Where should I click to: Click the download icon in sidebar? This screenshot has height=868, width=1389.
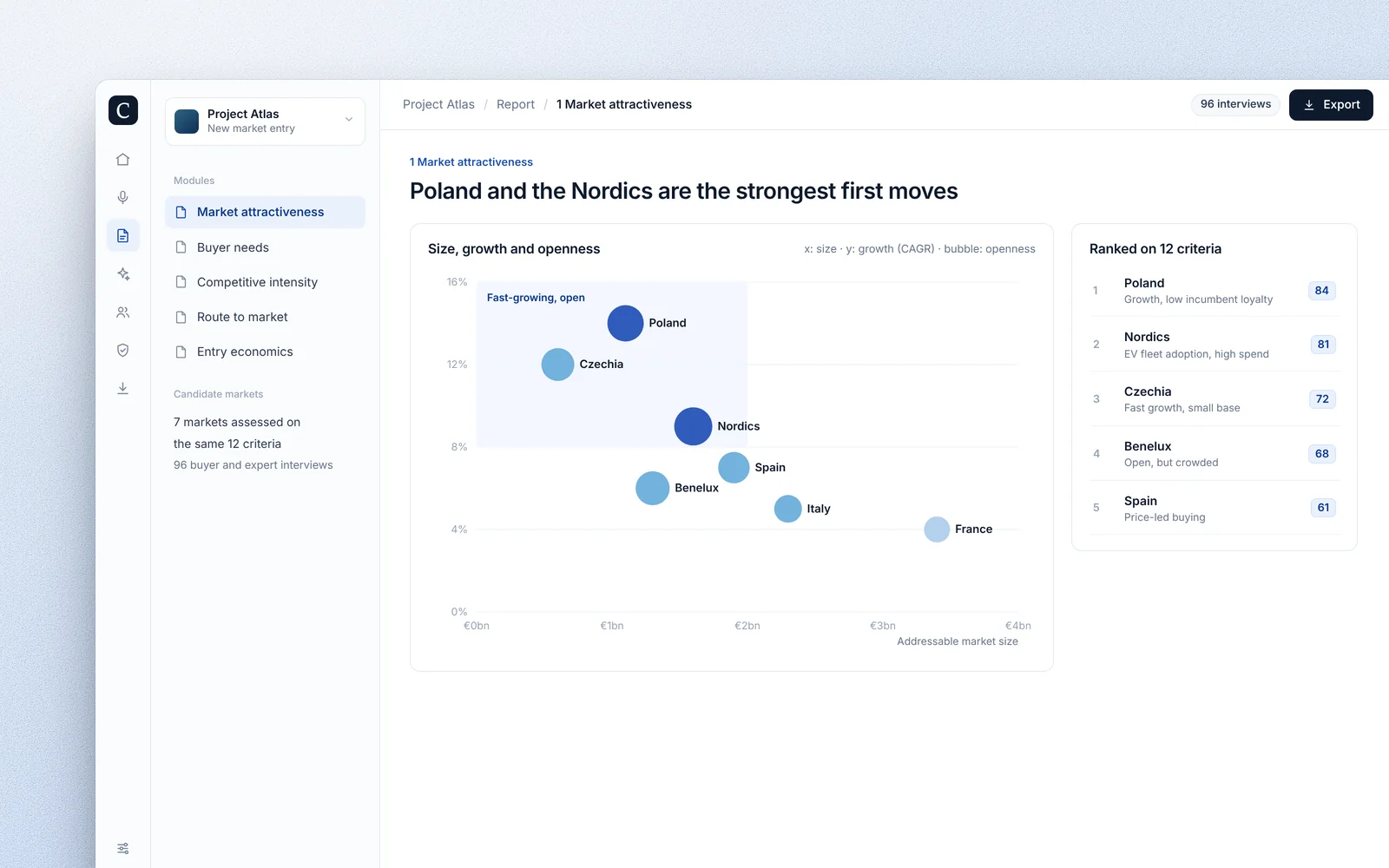tap(123, 389)
